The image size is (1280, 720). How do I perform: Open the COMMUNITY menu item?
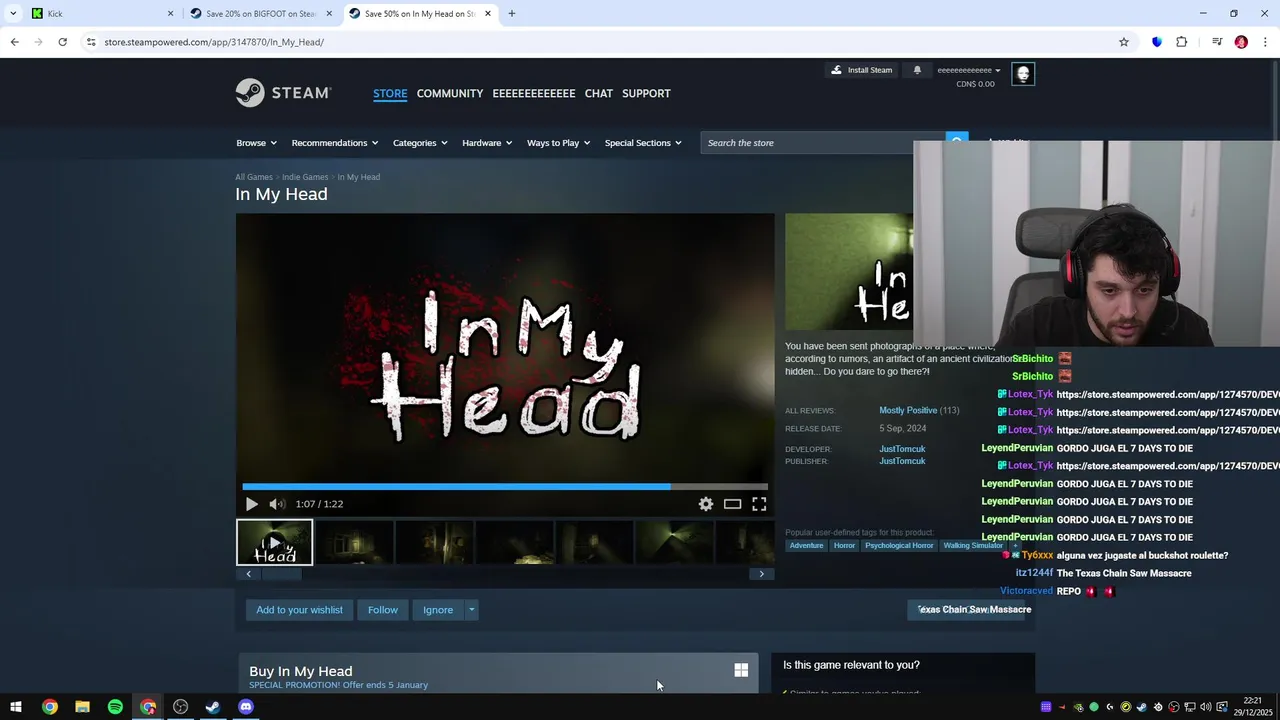pos(450,93)
